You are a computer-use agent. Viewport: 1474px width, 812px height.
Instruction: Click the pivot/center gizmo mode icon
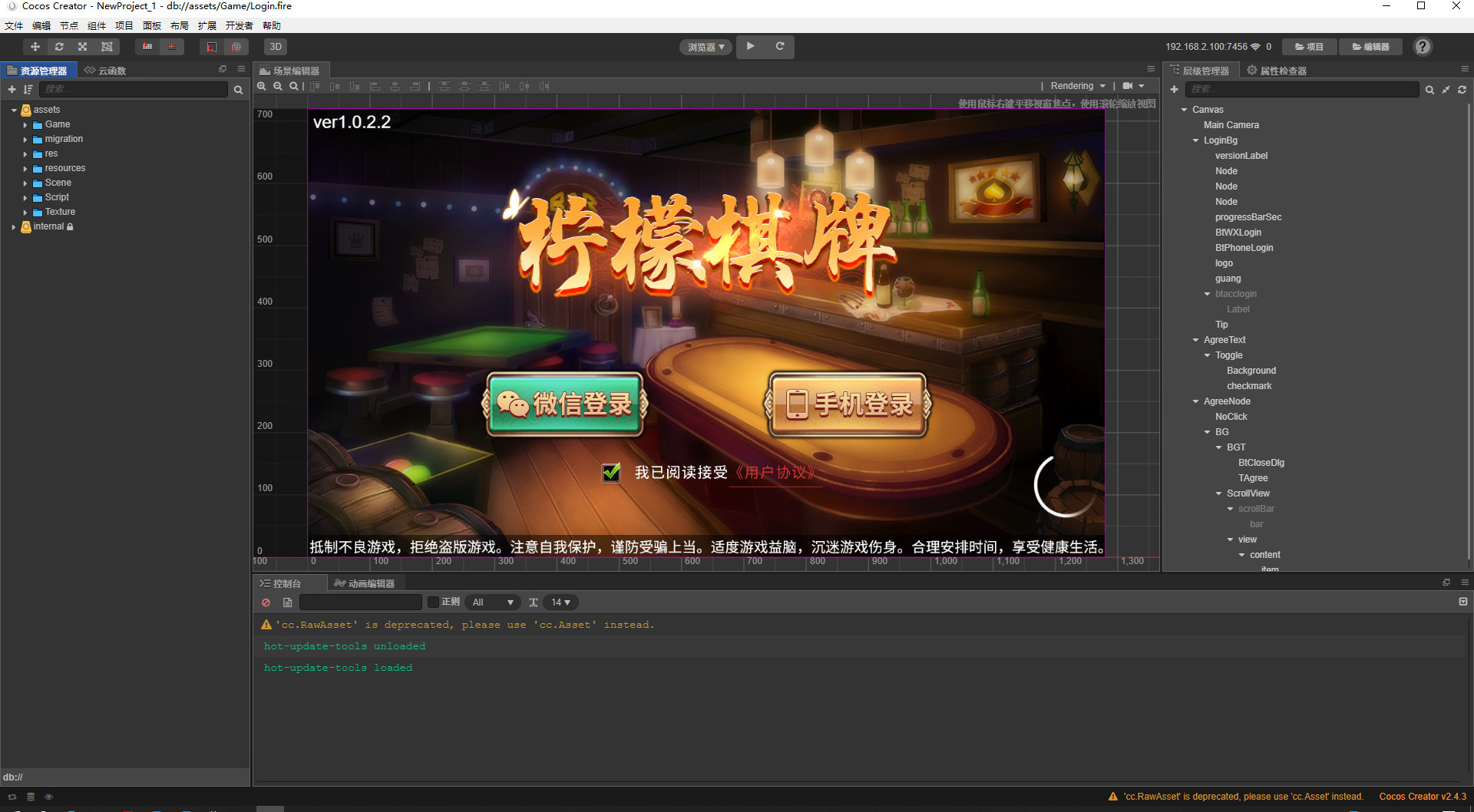tap(147, 47)
